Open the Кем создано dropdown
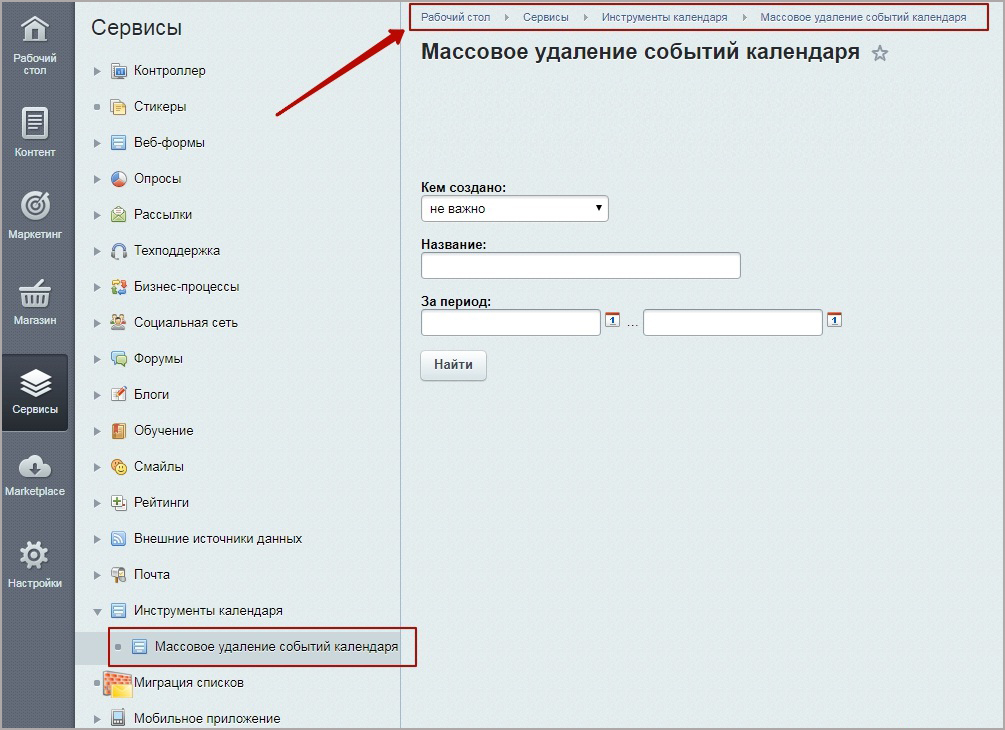The image size is (1005, 730). point(514,208)
